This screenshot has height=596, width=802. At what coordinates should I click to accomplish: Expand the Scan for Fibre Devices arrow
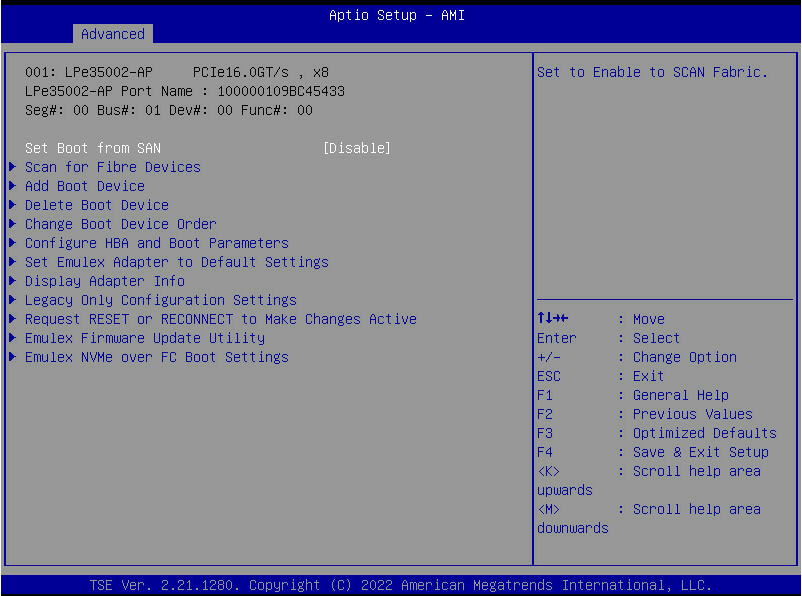(13, 167)
